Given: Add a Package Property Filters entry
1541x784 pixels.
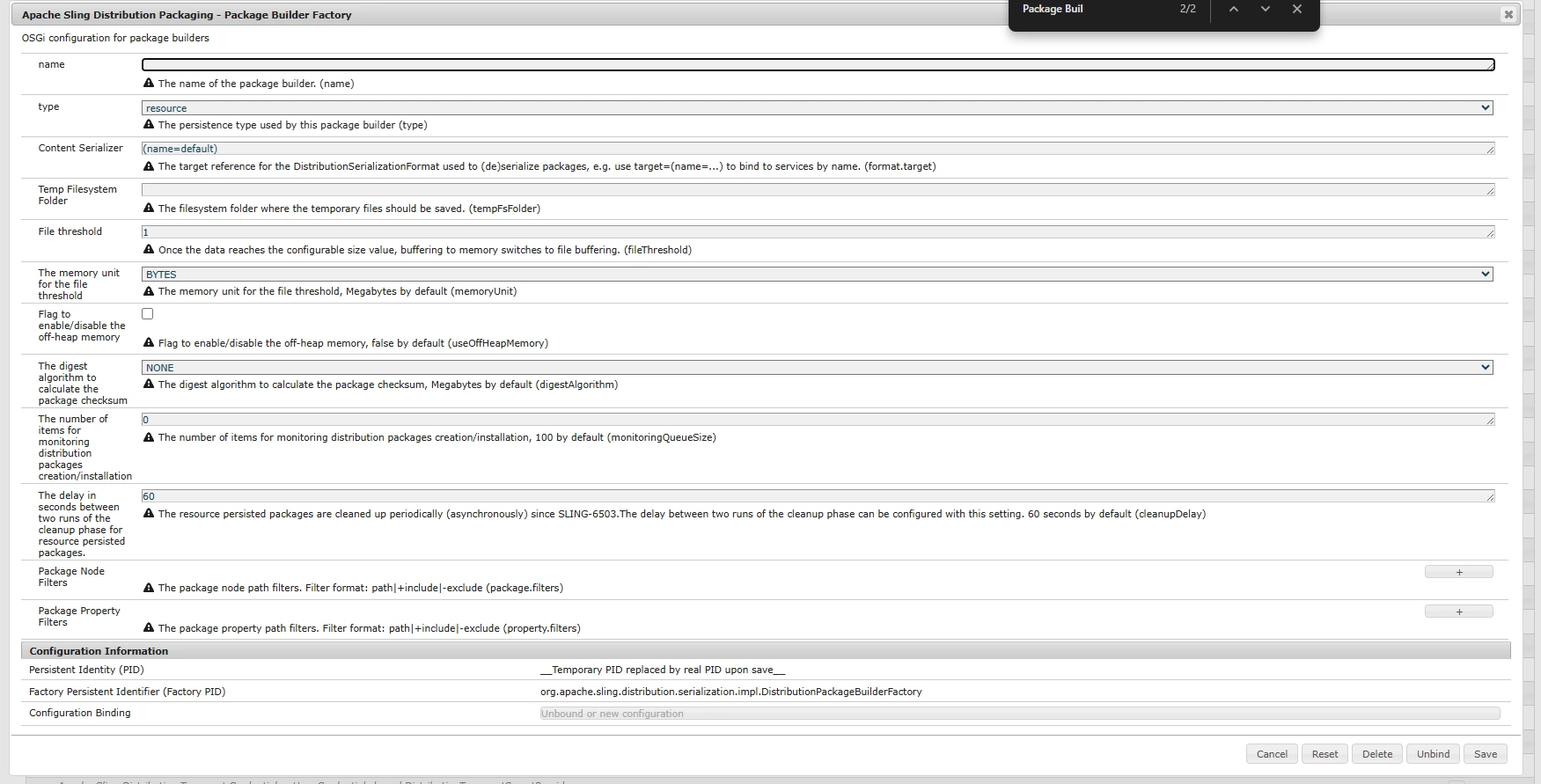Looking at the screenshot, I should [1459, 612].
